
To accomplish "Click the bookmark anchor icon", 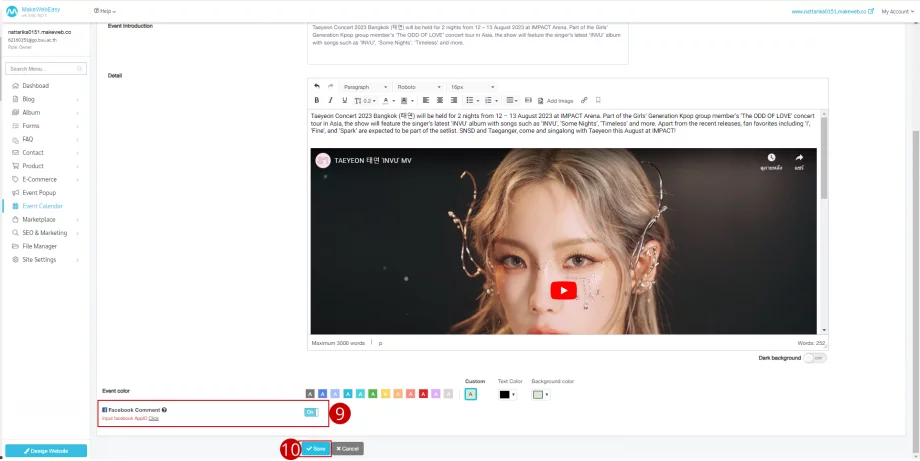I will (x=598, y=100).
